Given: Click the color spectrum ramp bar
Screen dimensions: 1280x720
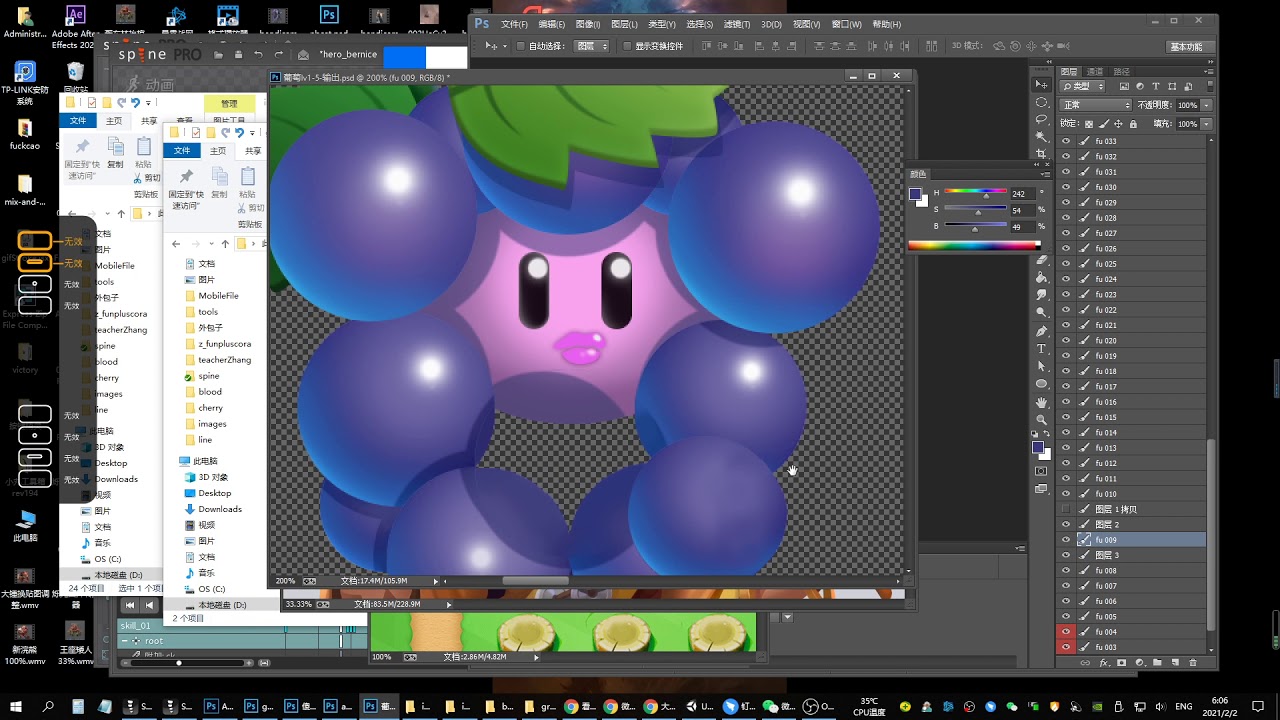Looking at the screenshot, I should coord(974,245).
